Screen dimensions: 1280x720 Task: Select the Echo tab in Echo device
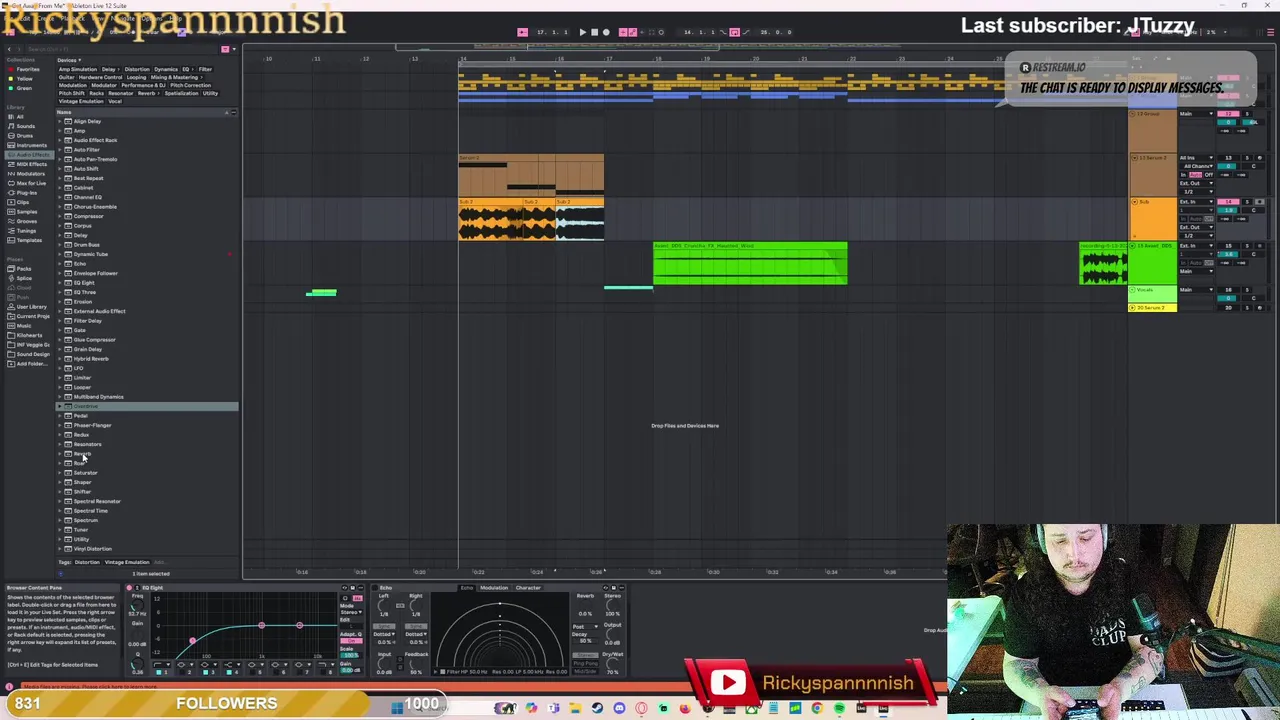tap(465, 588)
